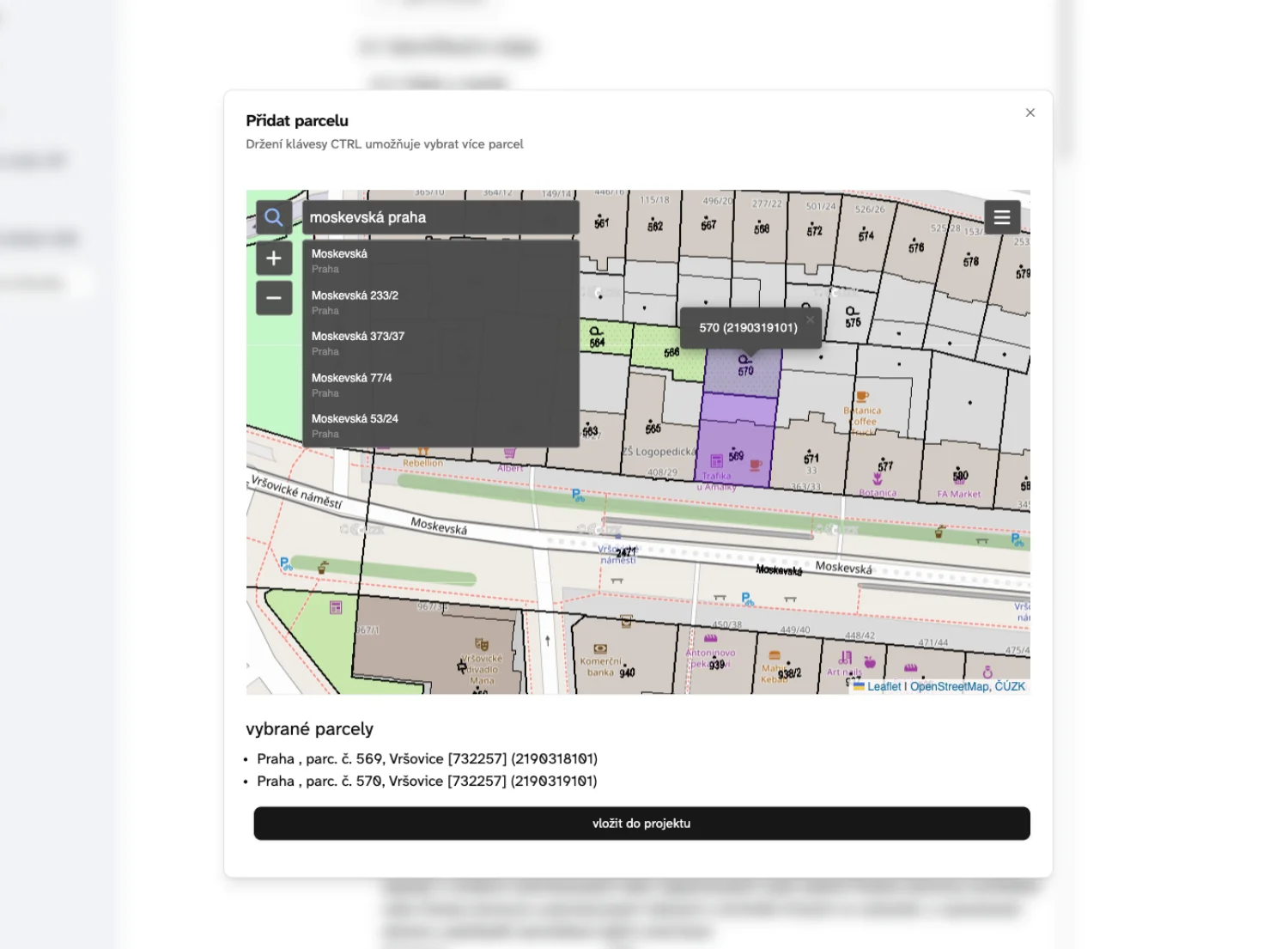1288x949 pixels.
Task: Open the Leaflet attribution link
Action: [884, 686]
